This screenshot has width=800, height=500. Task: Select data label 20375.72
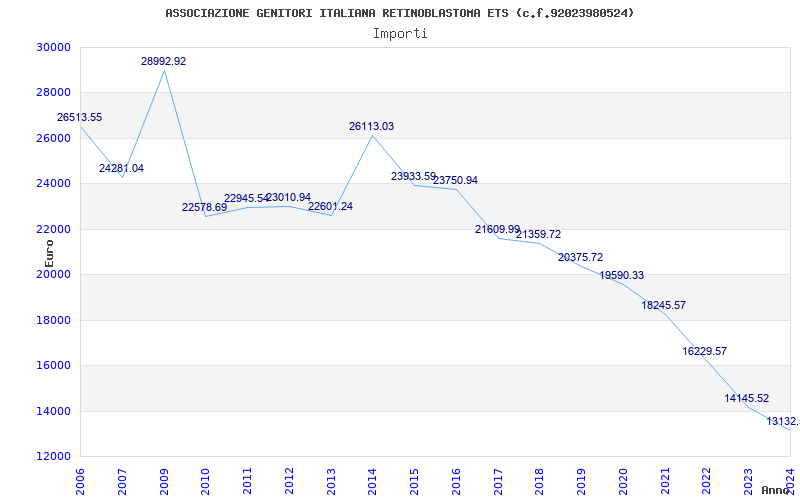[x=580, y=258]
